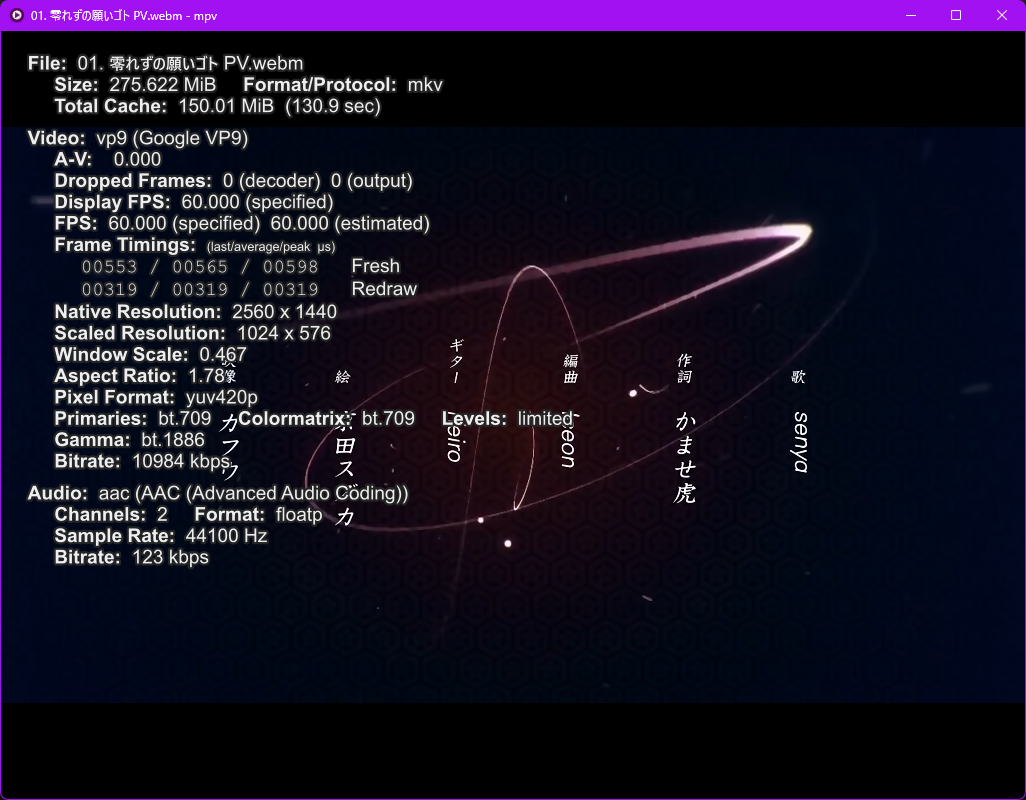Click audio 'Bitrate: 123 kbps'
The image size is (1026, 800).
click(x=132, y=557)
